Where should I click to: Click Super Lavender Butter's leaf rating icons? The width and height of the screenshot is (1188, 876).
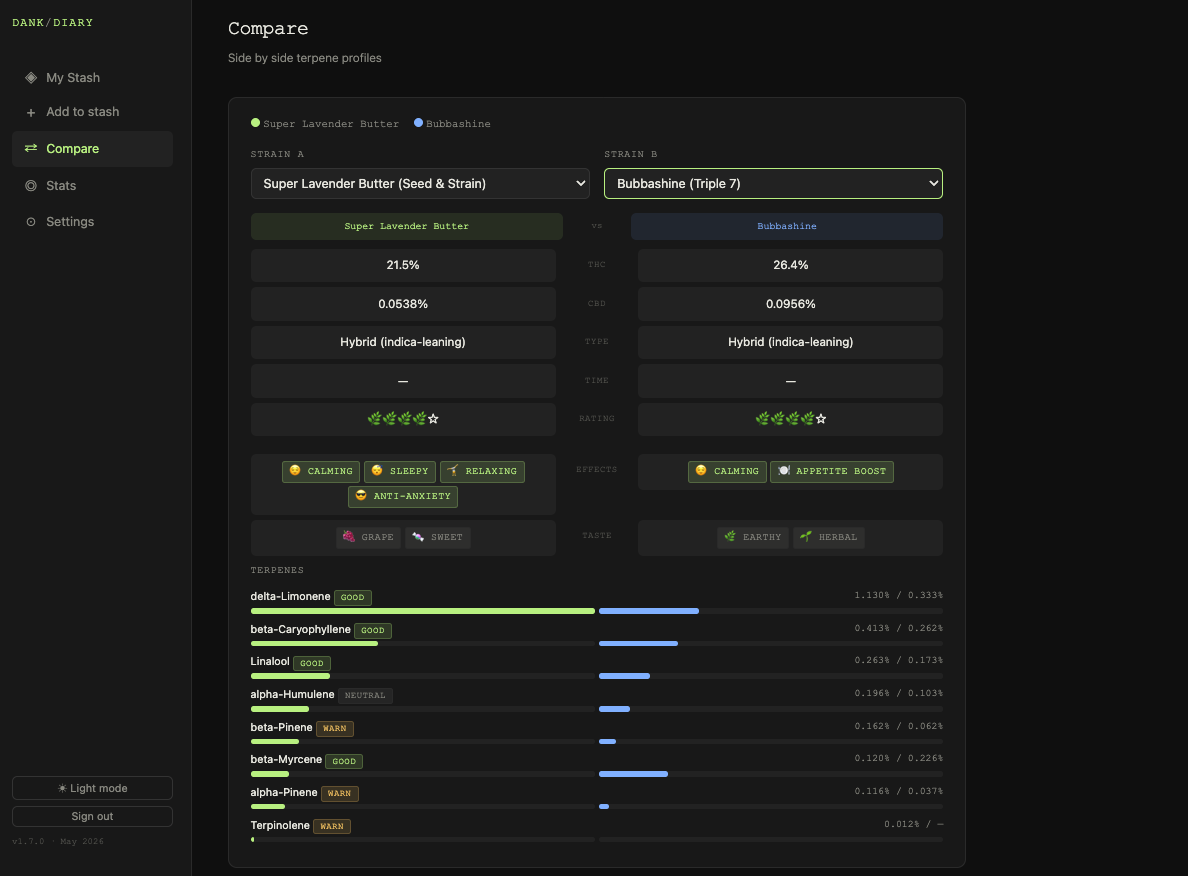pos(403,418)
